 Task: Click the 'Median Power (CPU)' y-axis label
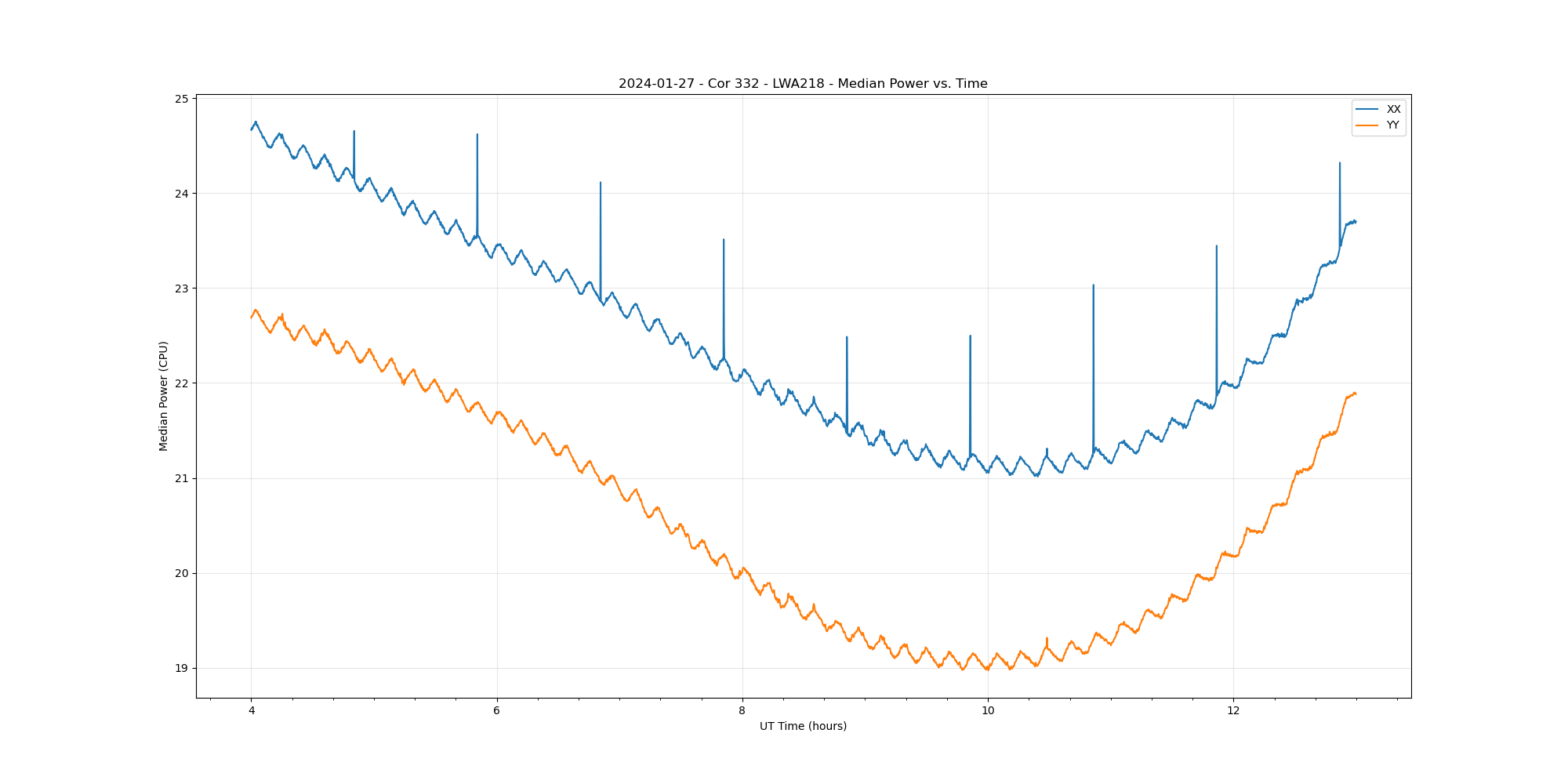click(x=164, y=396)
